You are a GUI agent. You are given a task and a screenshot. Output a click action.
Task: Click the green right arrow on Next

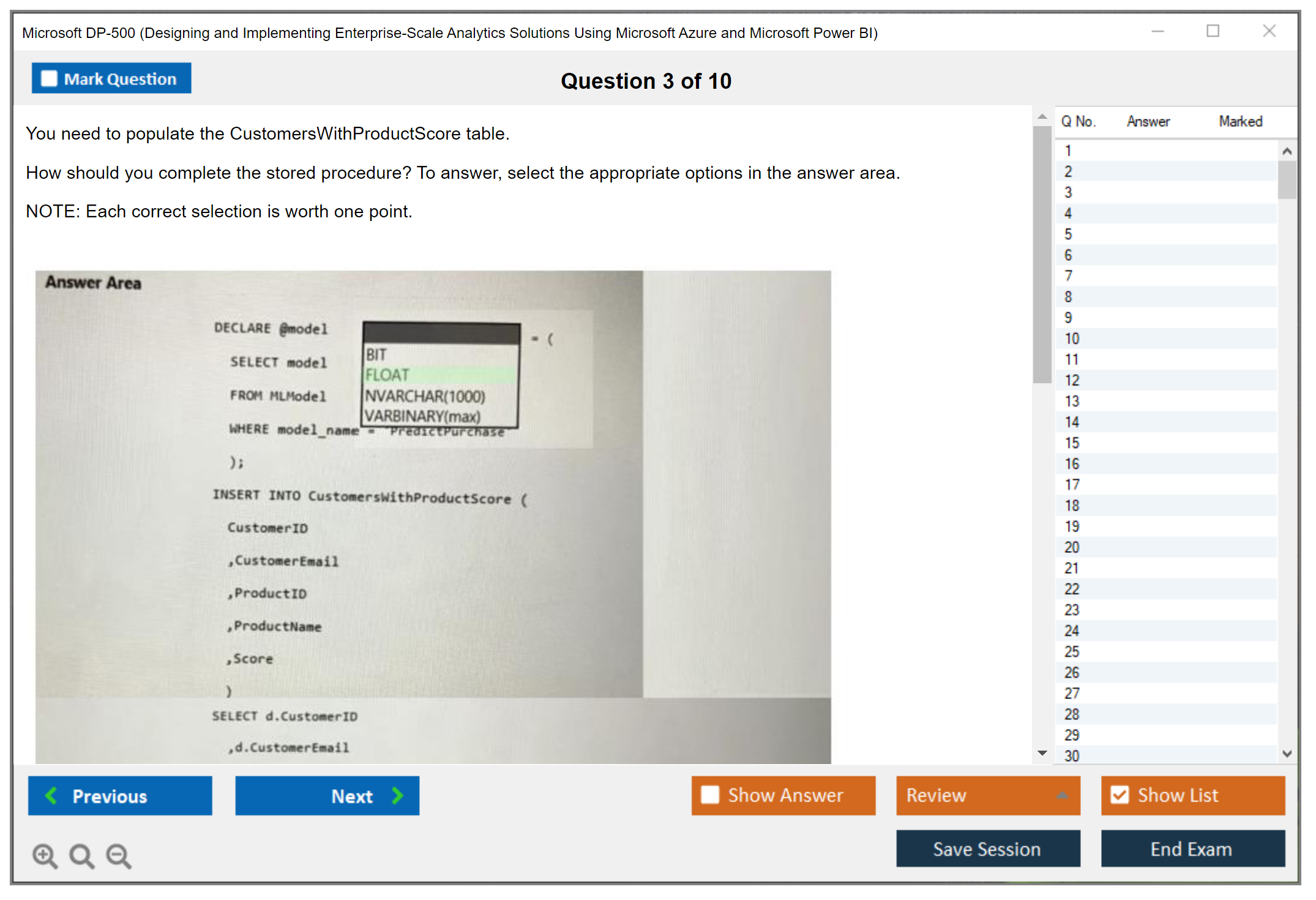pos(397,795)
